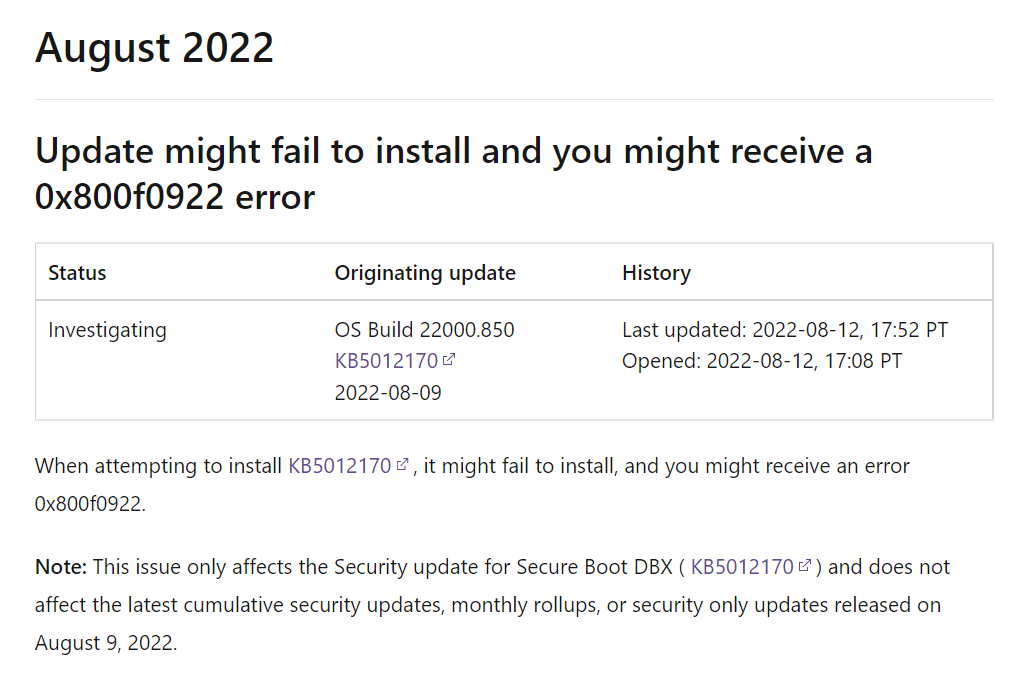This screenshot has height=673, width=1036.
Task: Click the external-link icon inside the Note parentheses
Action: [x=805, y=566]
